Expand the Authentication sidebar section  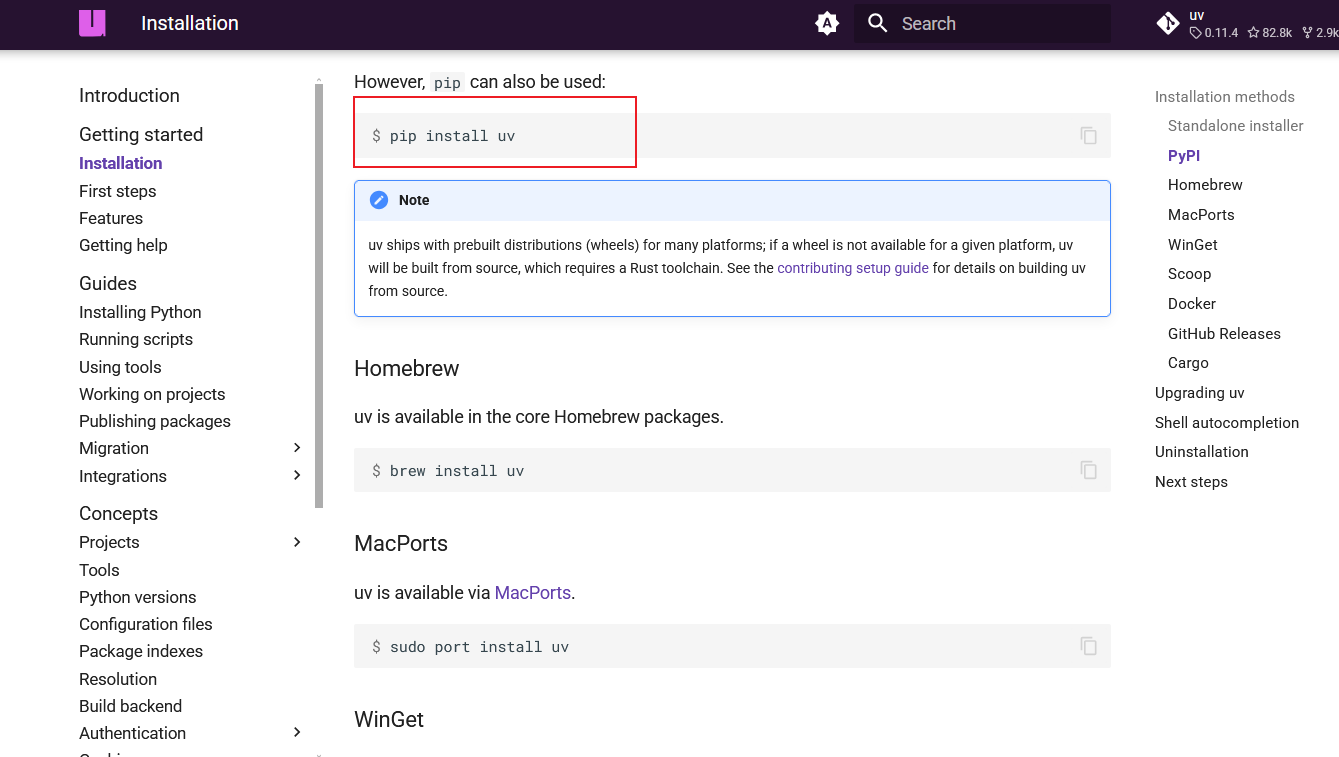click(x=297, y=733)
